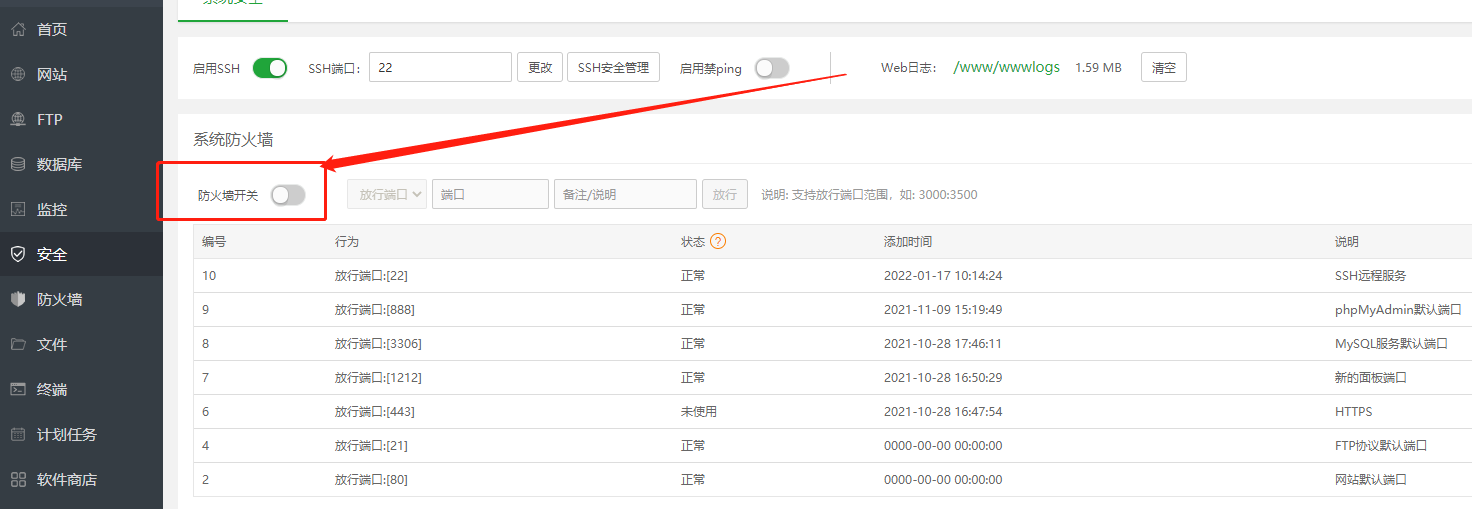
Task: Focus the 端口 input field
Action: 490,194
